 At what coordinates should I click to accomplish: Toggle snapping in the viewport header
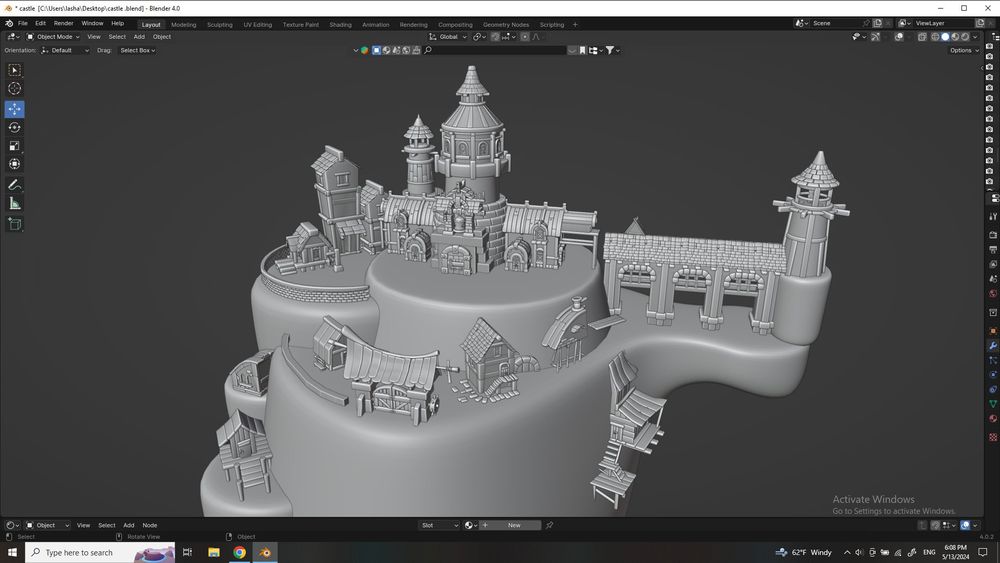point(495,37)
